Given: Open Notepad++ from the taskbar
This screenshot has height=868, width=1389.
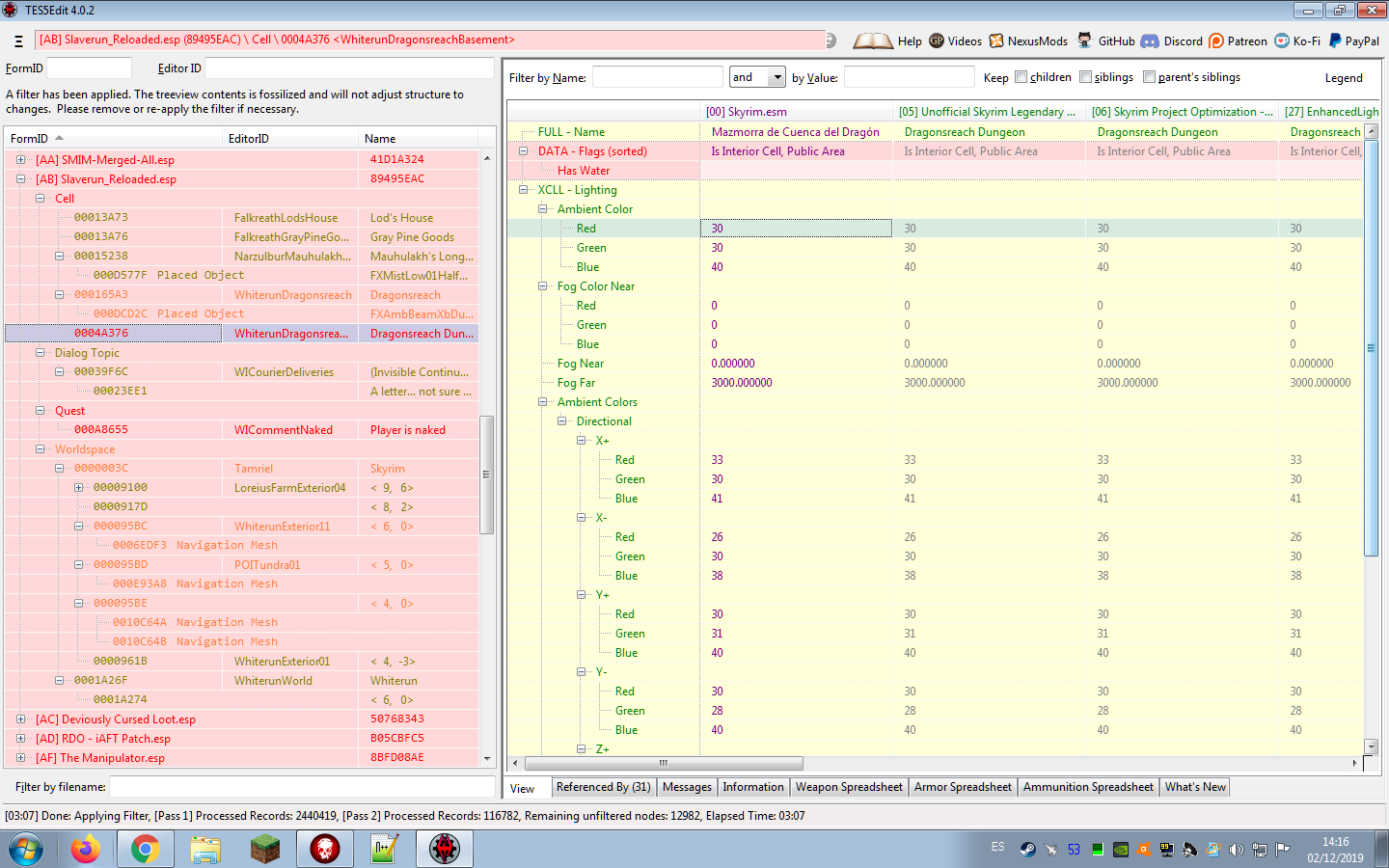Looking at the screenshot, I should pos(385,849).
